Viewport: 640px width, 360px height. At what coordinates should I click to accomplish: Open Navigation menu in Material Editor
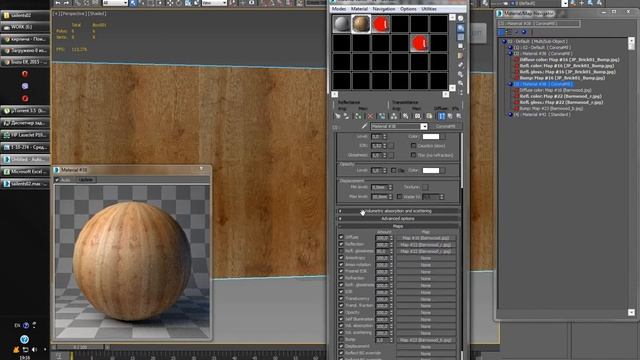pyautogui.click(x=384, y=9)
